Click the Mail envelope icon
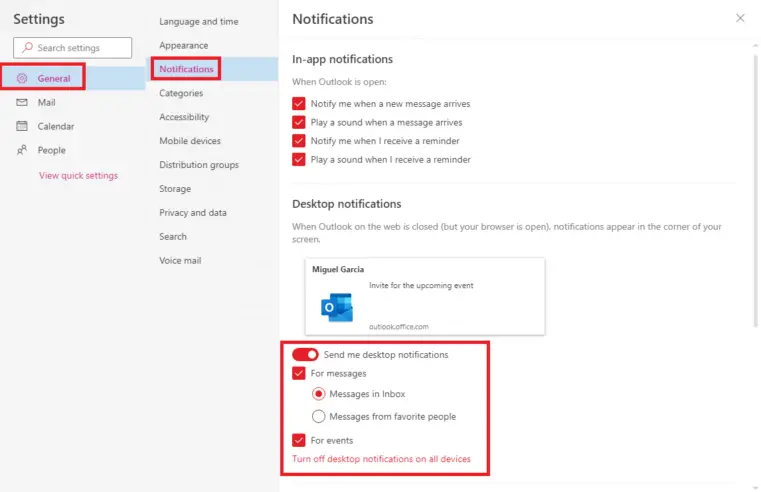Image resolution: width=761 pixels, height=492 pixels. point(22,102)
